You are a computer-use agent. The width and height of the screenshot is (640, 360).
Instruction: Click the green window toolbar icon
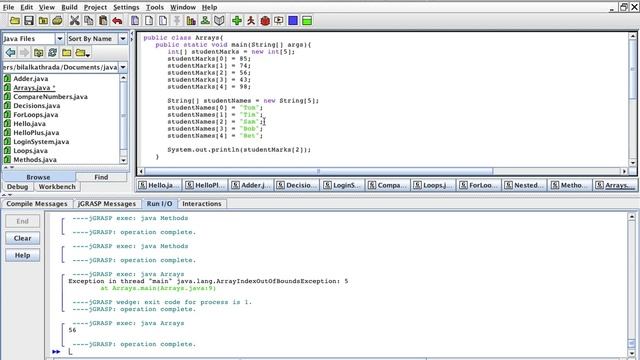coord(307,20)
